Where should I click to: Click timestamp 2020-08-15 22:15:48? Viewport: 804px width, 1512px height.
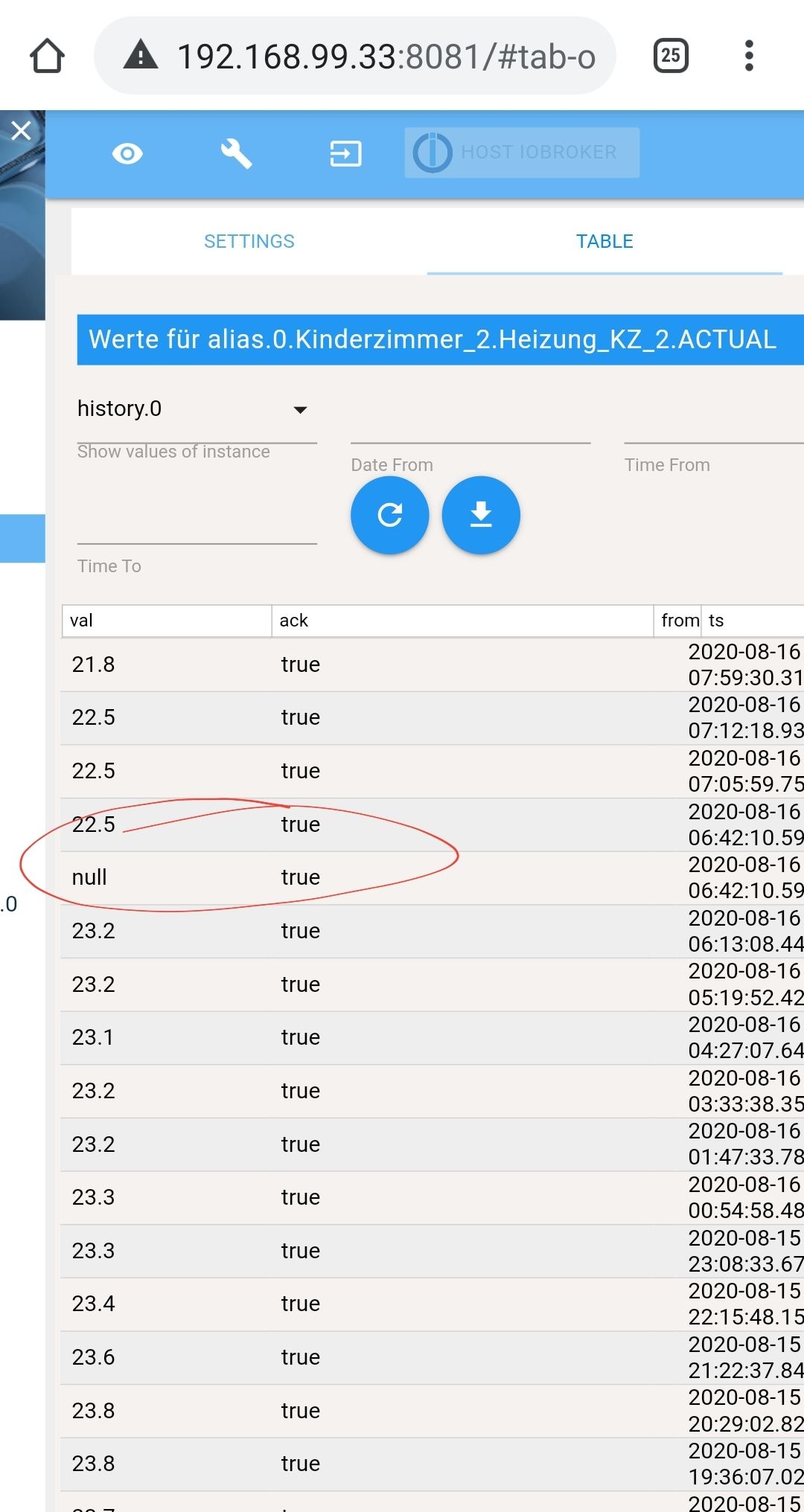pos(745,1304)
